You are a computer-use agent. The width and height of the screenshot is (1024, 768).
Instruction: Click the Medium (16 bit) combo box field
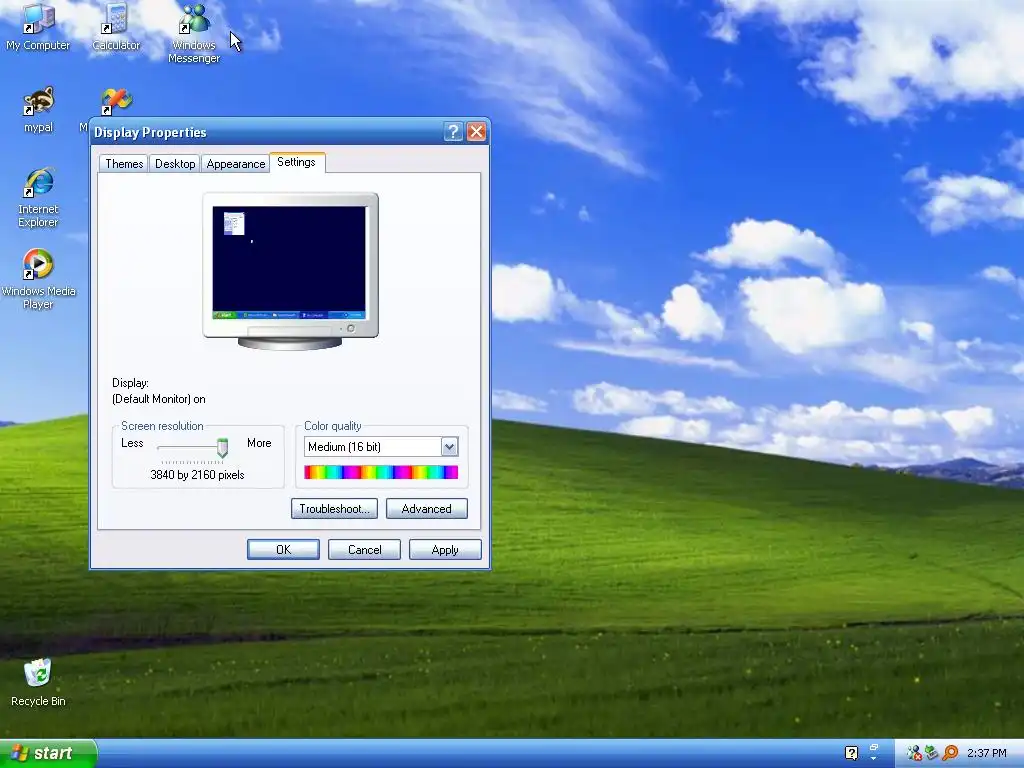pyautogui.click(x=381, y=447)
